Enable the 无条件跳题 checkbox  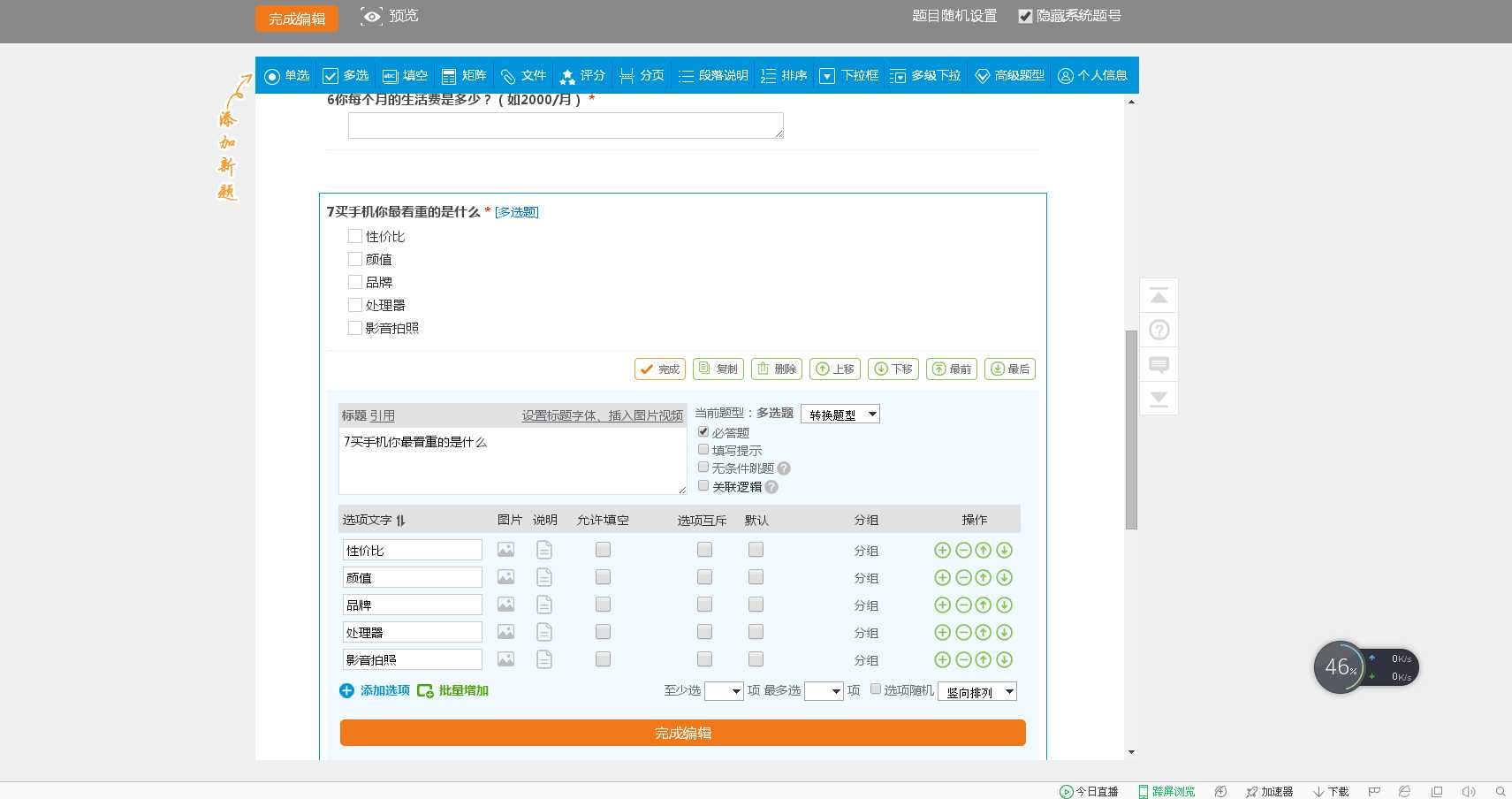pyautogui.click(x=703, y=468)
